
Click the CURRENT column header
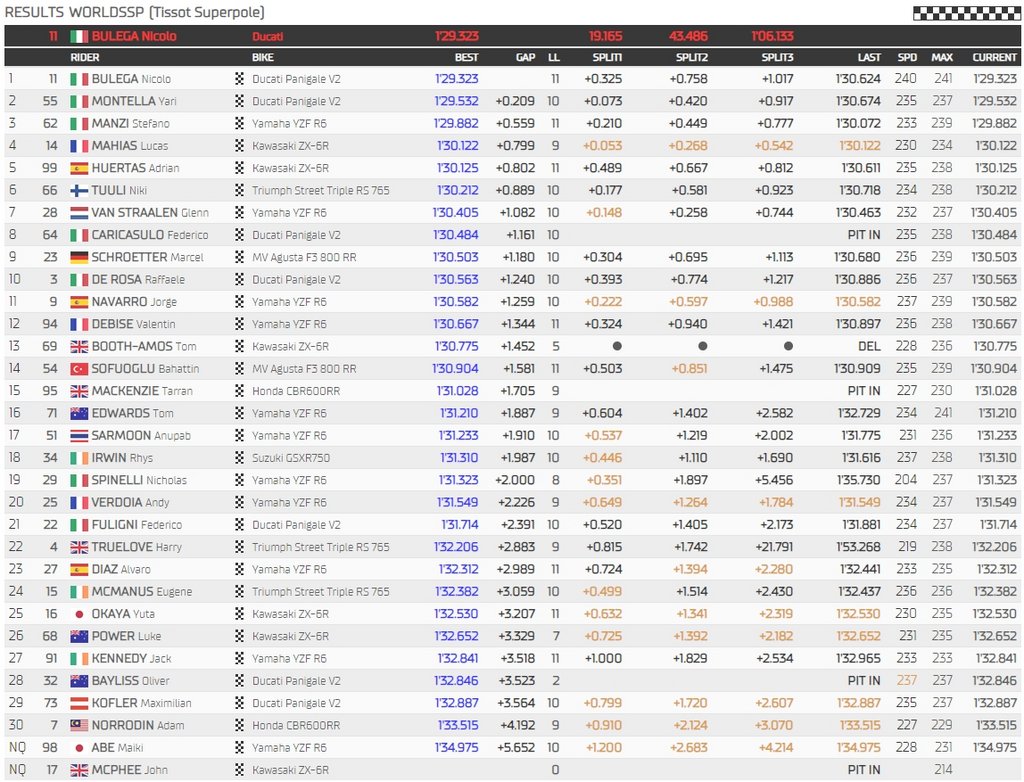pos(994,57)
